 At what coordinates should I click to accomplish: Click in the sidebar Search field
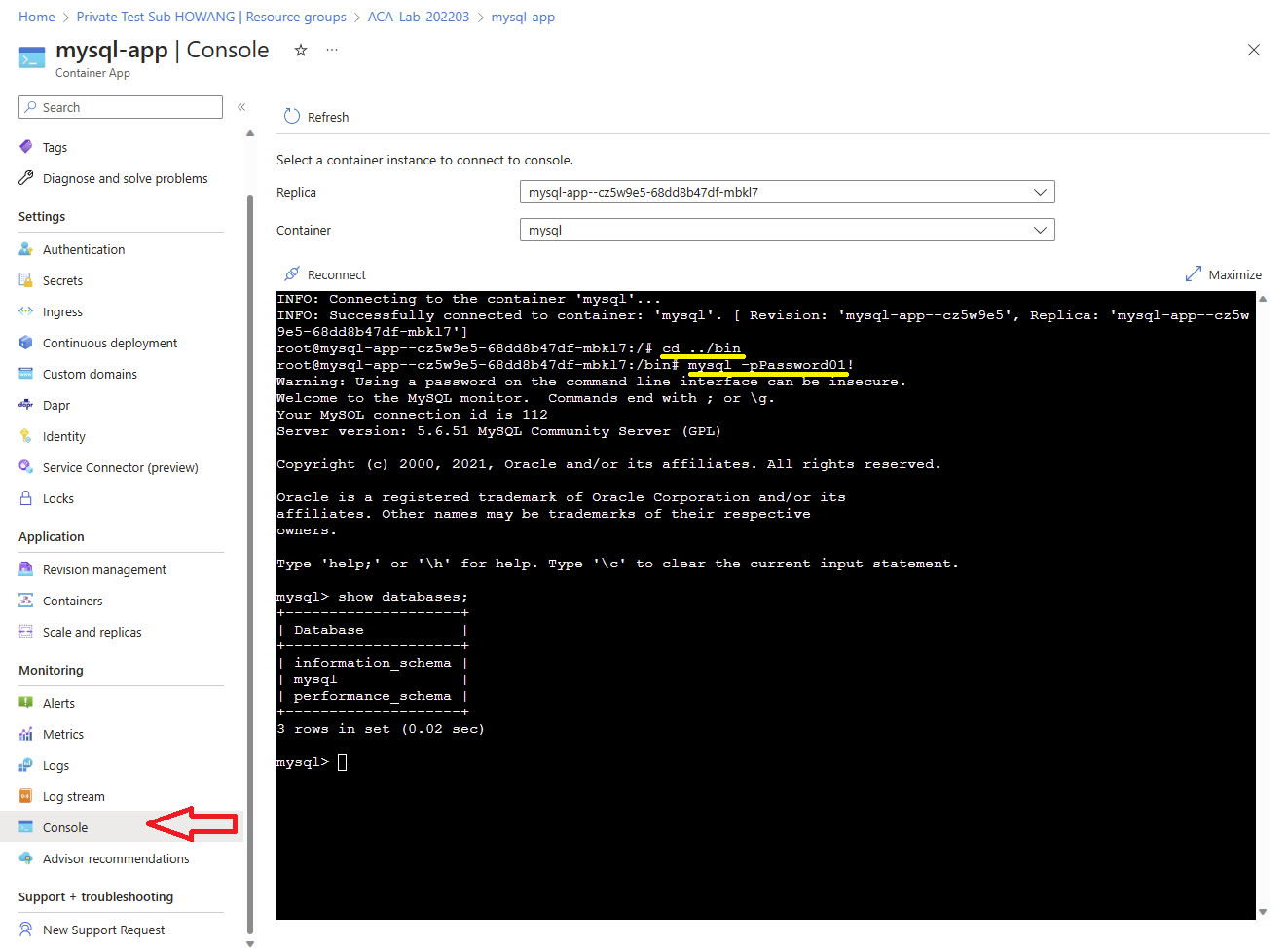pos(121,107)
